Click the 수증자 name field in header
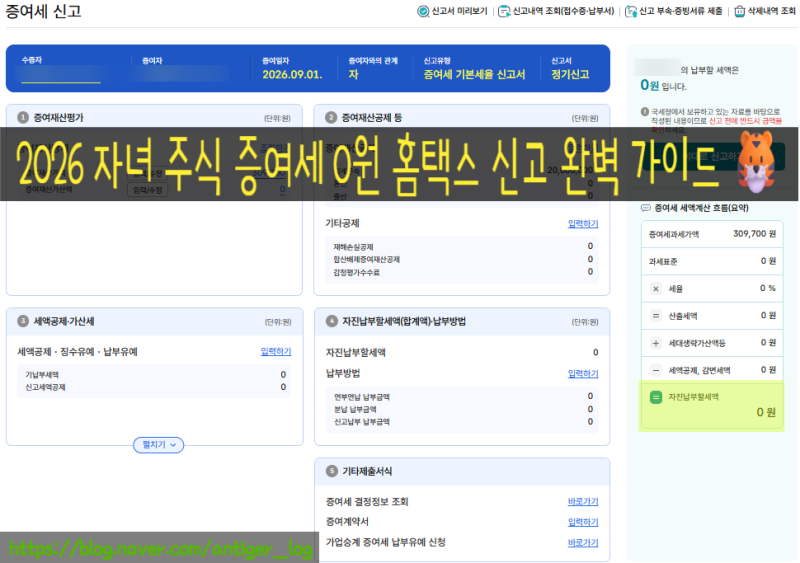The image size is (800, 563). pos(61,74)
